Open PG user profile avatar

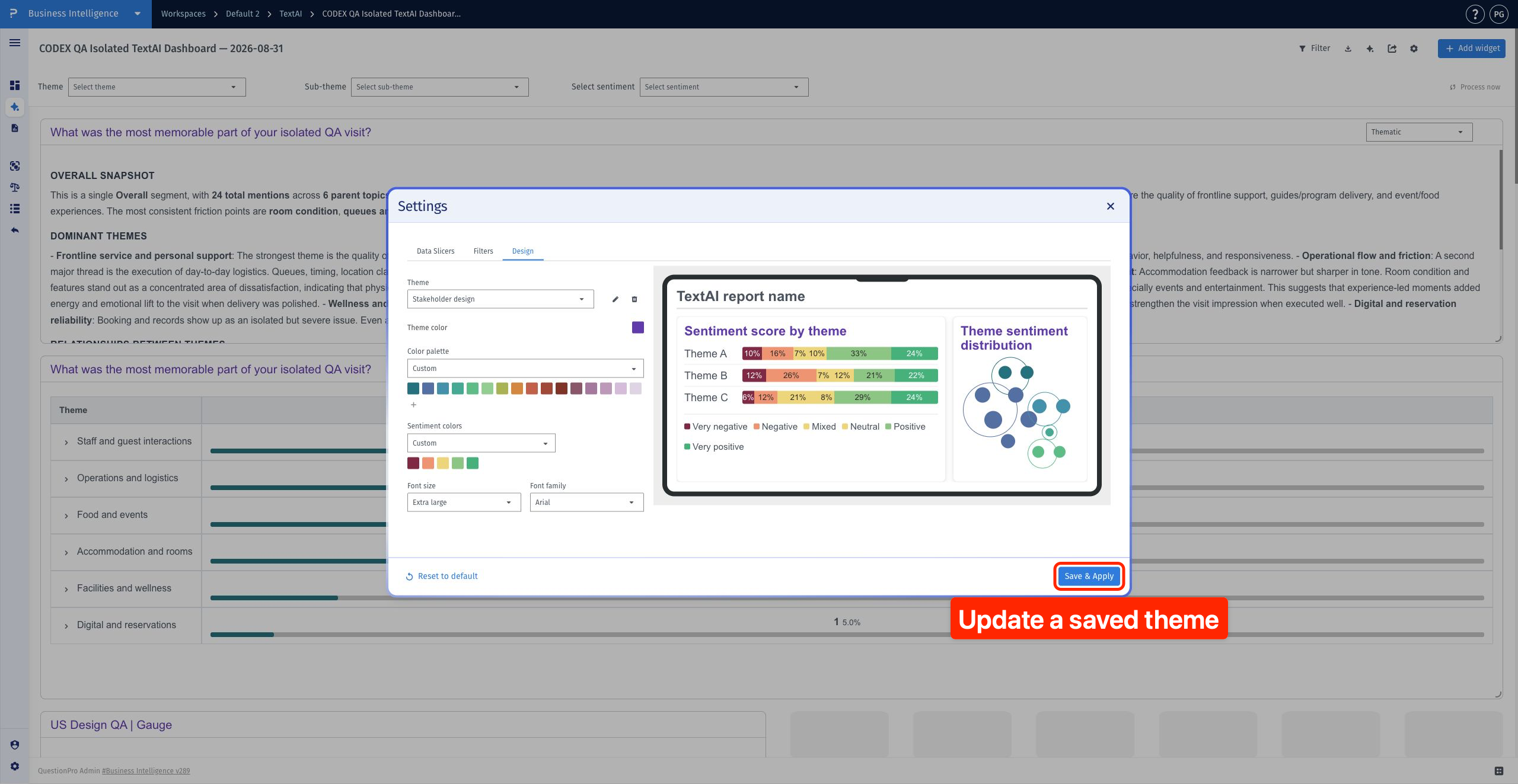(x=1499, y=14)
